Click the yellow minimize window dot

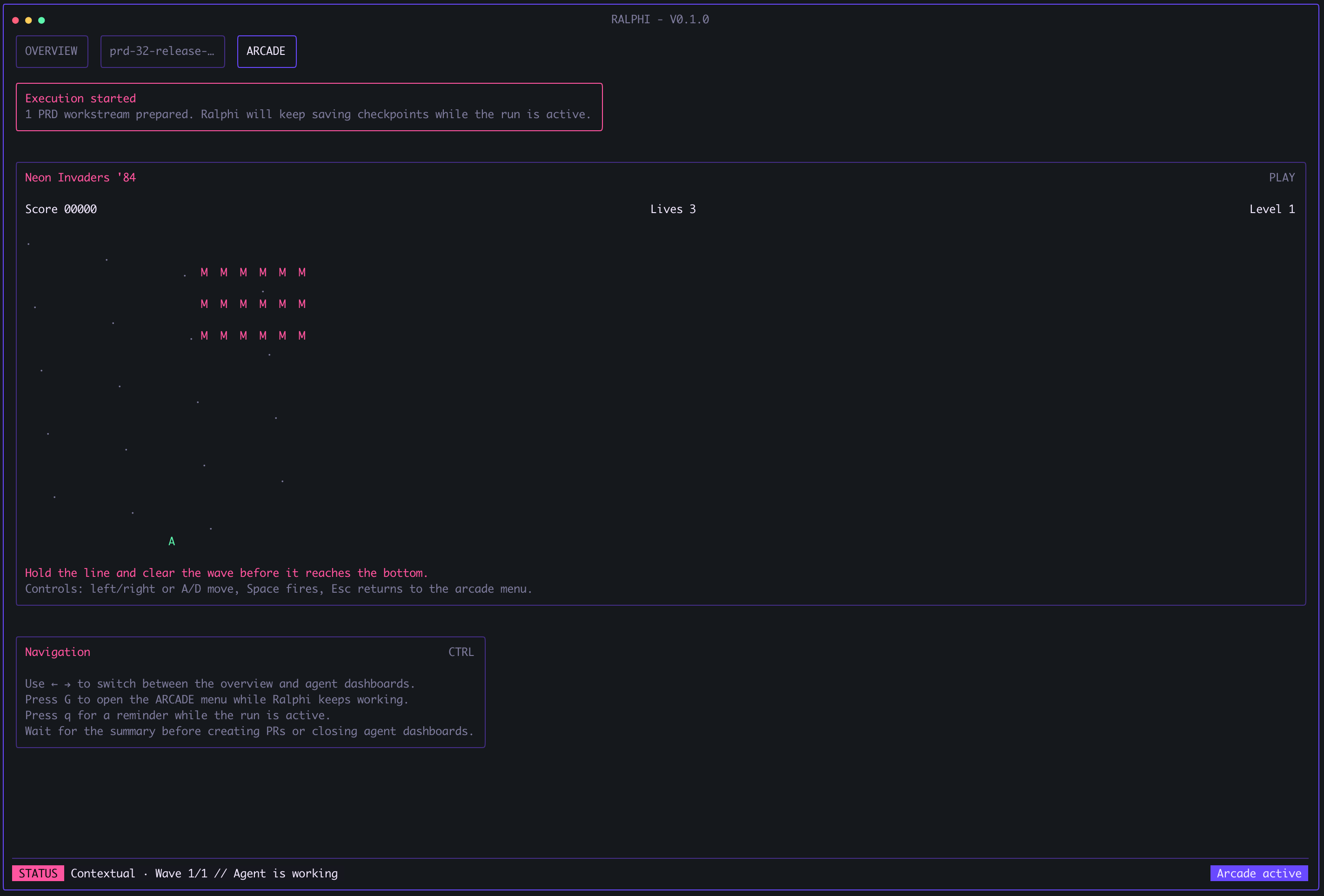coord(28,20)
